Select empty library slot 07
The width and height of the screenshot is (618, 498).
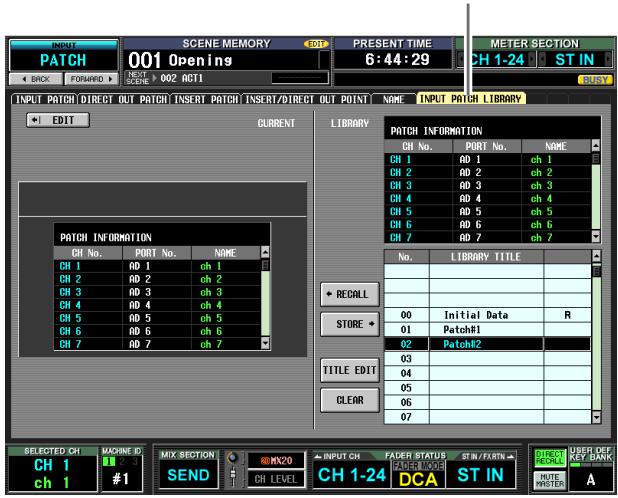pyautogui.click(x=488, y=417)
